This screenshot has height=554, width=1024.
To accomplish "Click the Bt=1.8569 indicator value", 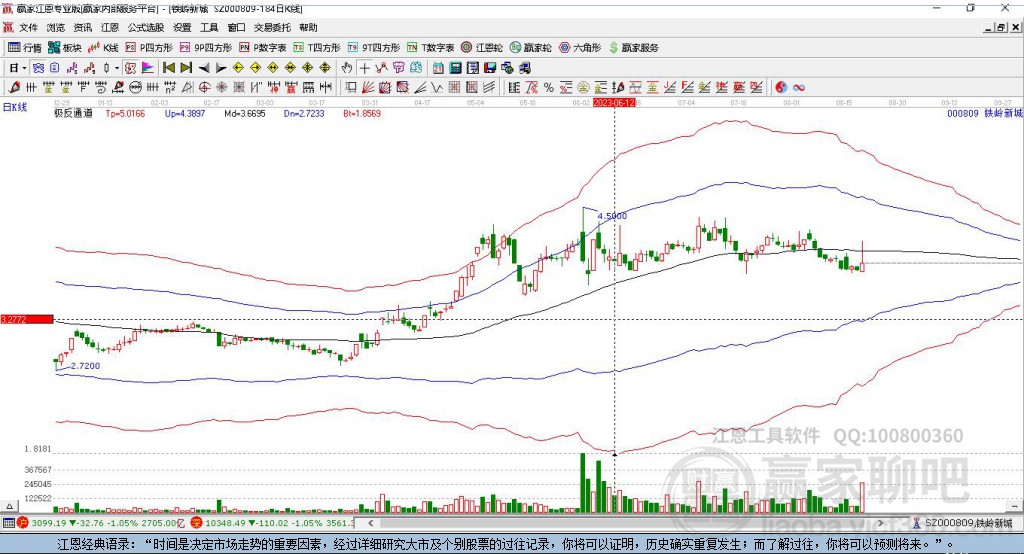I will [x=362, y=113].
